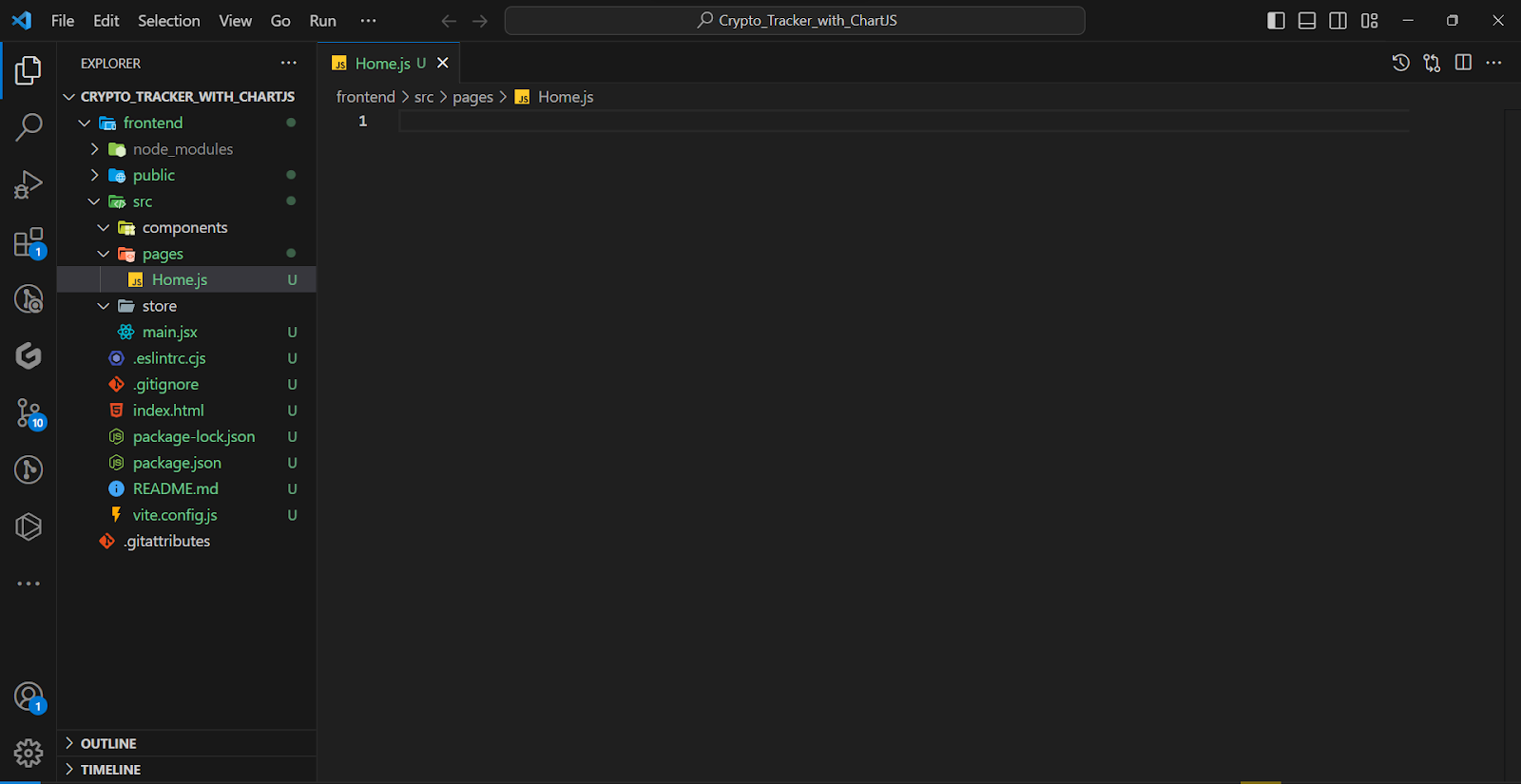1521x784 pixels.
Task: Click the Crypto_Tracker_with_ChartJS search box
Action: pos(795,21)
